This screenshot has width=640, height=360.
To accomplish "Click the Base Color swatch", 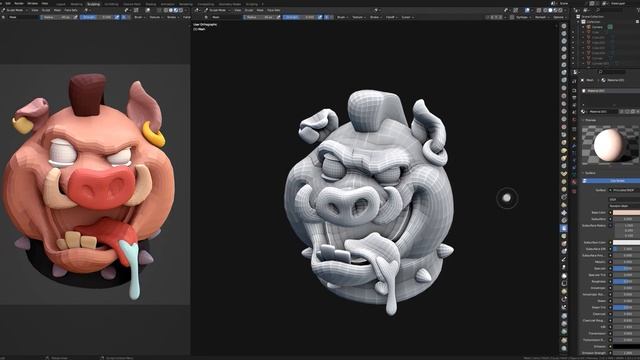I will 627,213.
